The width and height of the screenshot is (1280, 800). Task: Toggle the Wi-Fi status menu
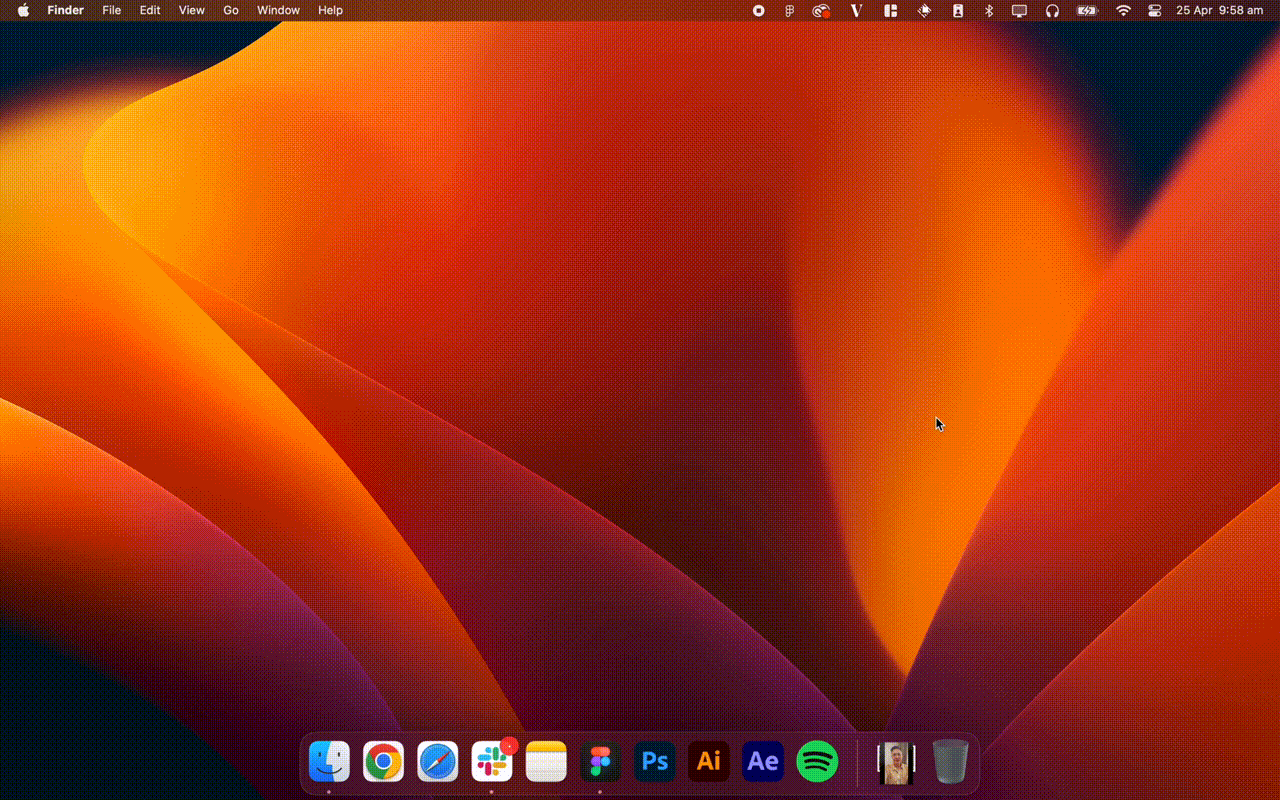point(1124,10)
